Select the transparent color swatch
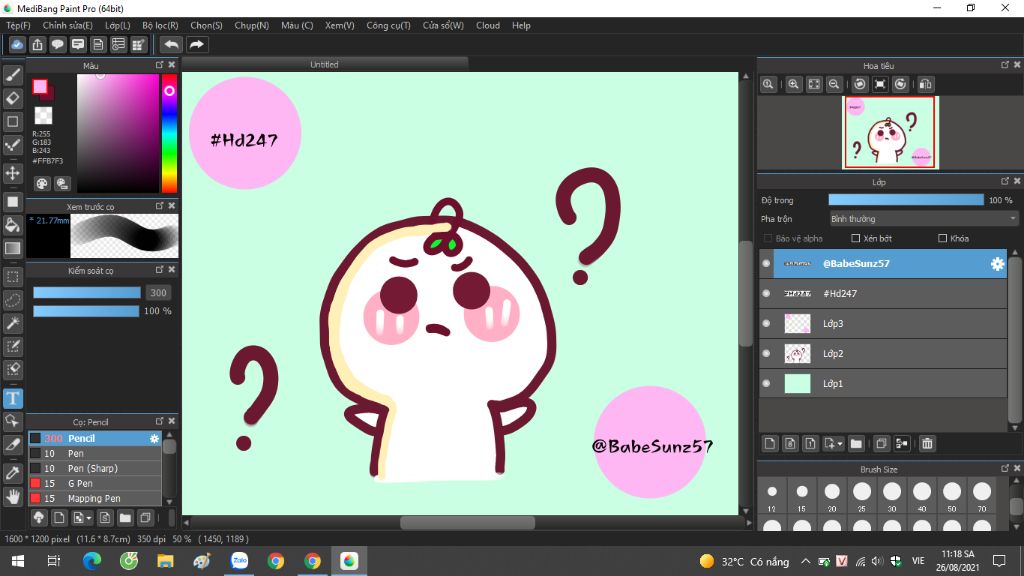Screen dimensions: 1024x576 coord(43,116)
